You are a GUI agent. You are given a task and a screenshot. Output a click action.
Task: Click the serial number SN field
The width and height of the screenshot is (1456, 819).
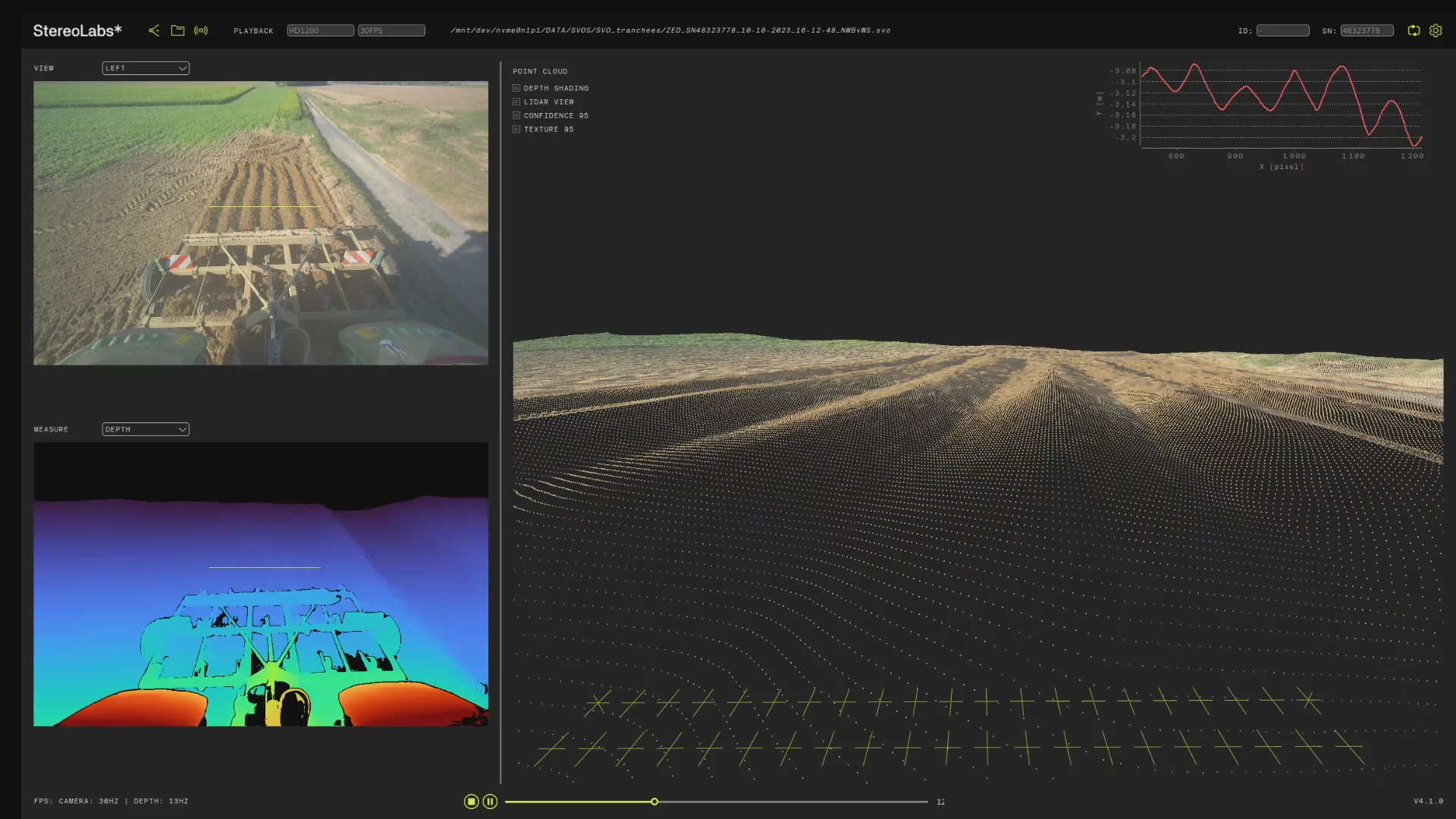[1367, 30]
